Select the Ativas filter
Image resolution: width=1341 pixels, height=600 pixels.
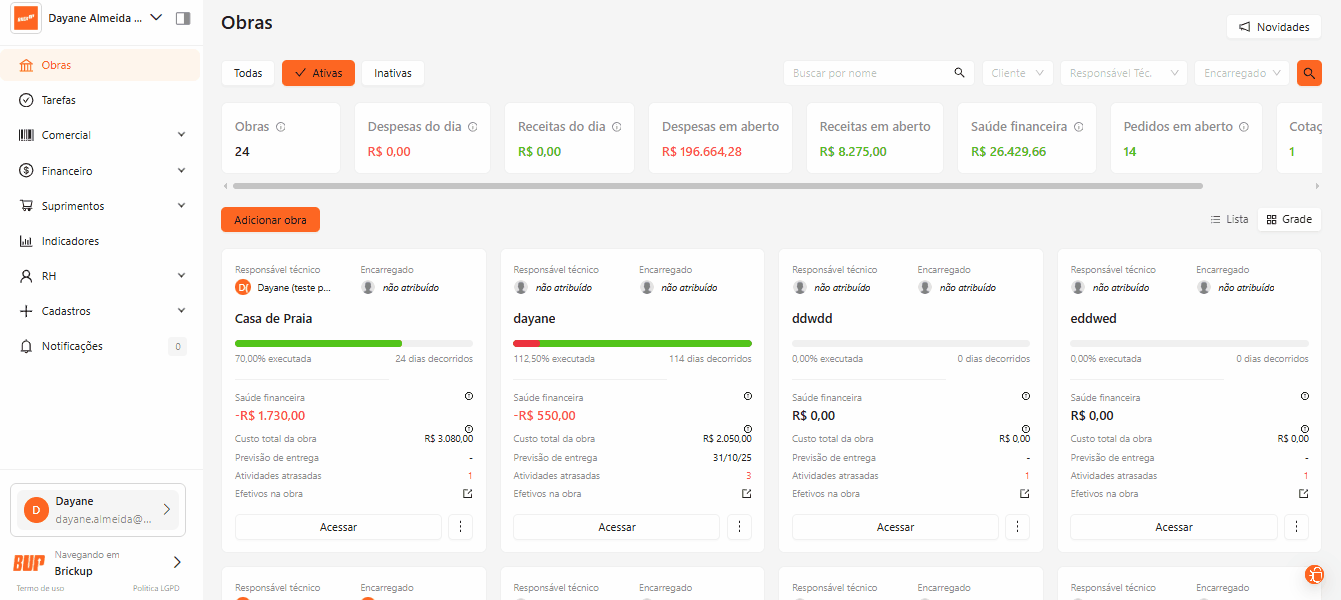pyautogui.click(x=318, y=73)
